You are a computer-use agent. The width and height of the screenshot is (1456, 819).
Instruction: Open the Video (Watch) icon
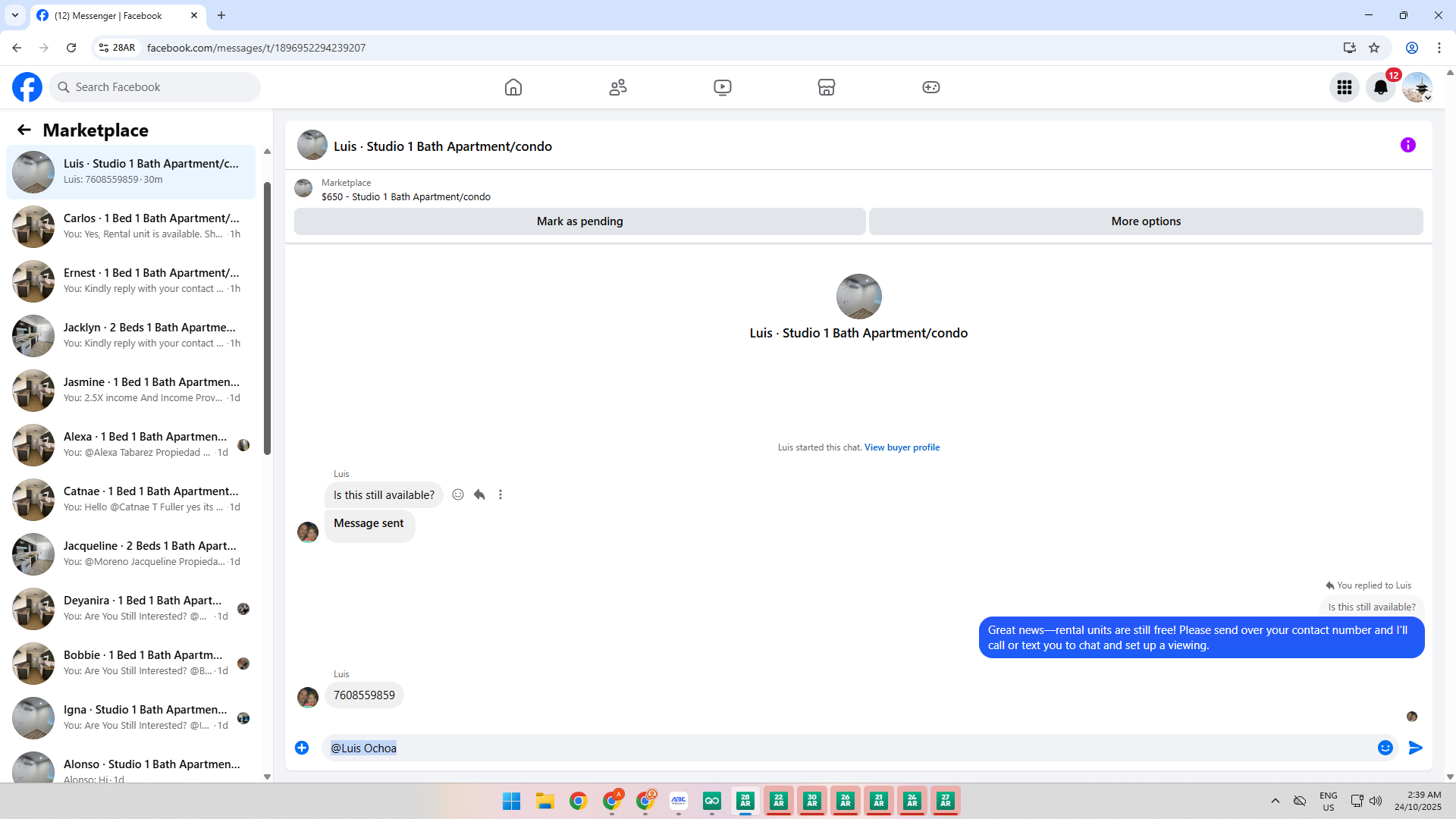[x=723, y=87]
